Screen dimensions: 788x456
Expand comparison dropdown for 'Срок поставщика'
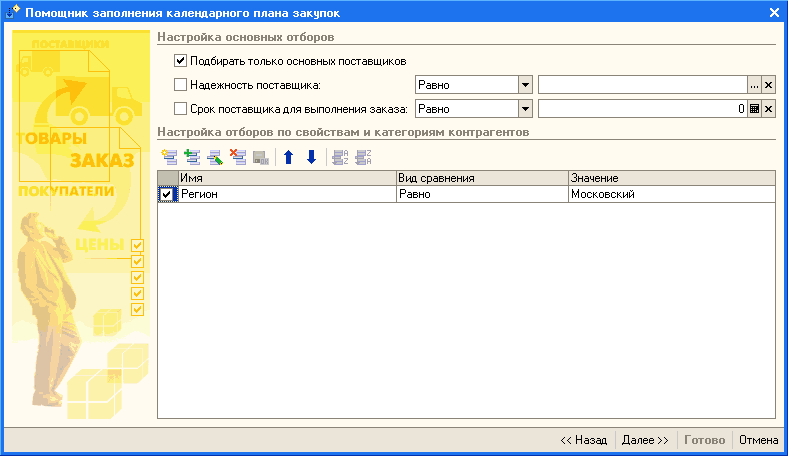(525, 109)
